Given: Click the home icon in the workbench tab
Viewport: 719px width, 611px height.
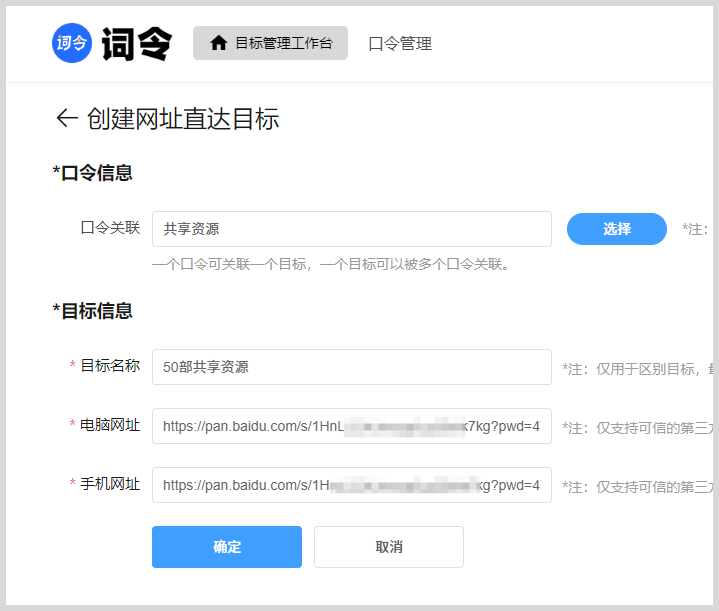Looking at the screenshot, I should pos(218,43).
